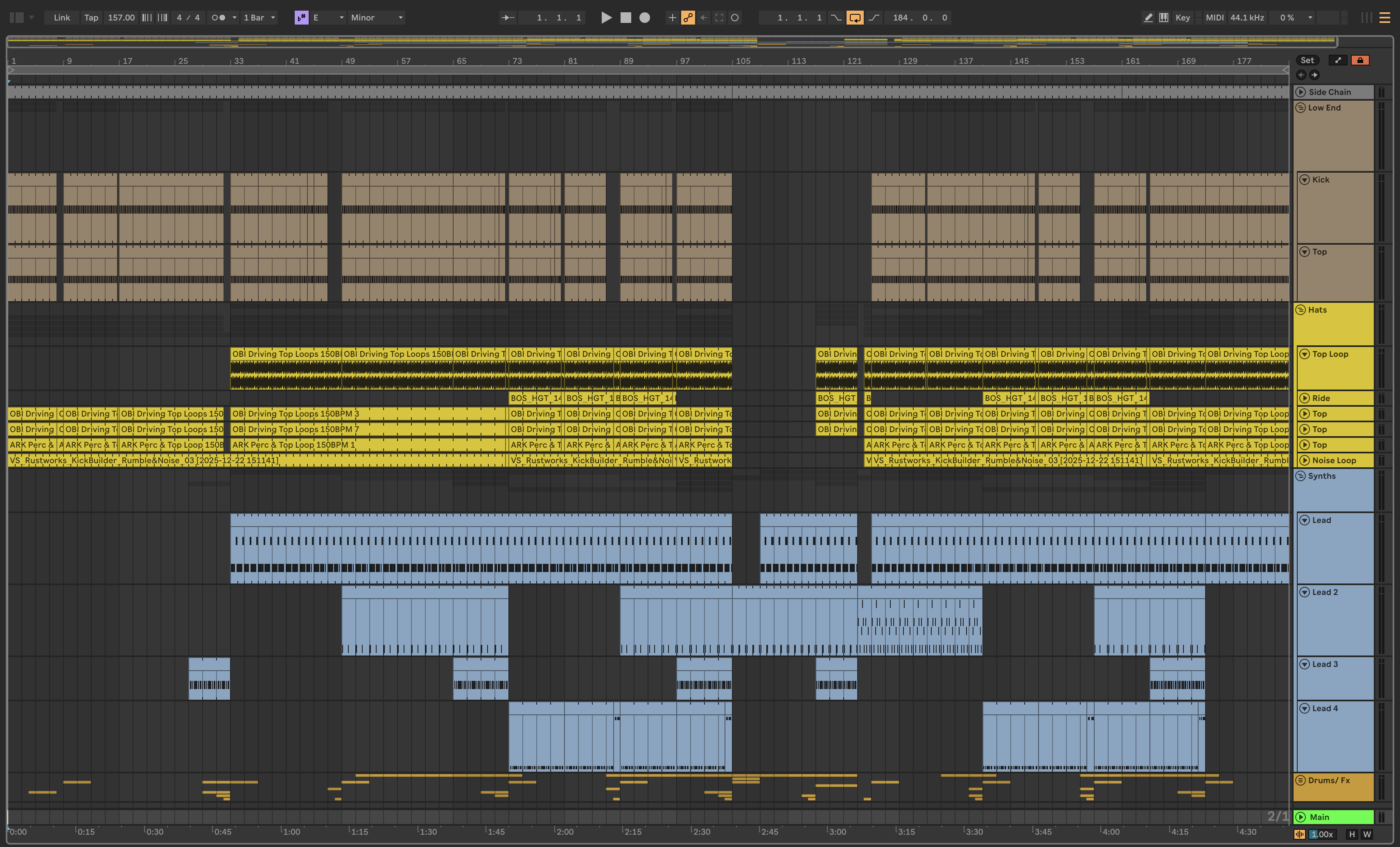Image resolution: width=1400 pixels, height=847 pixels.
Task: Toggle MIDI map mode button
Action: (x=1214, y=18)
